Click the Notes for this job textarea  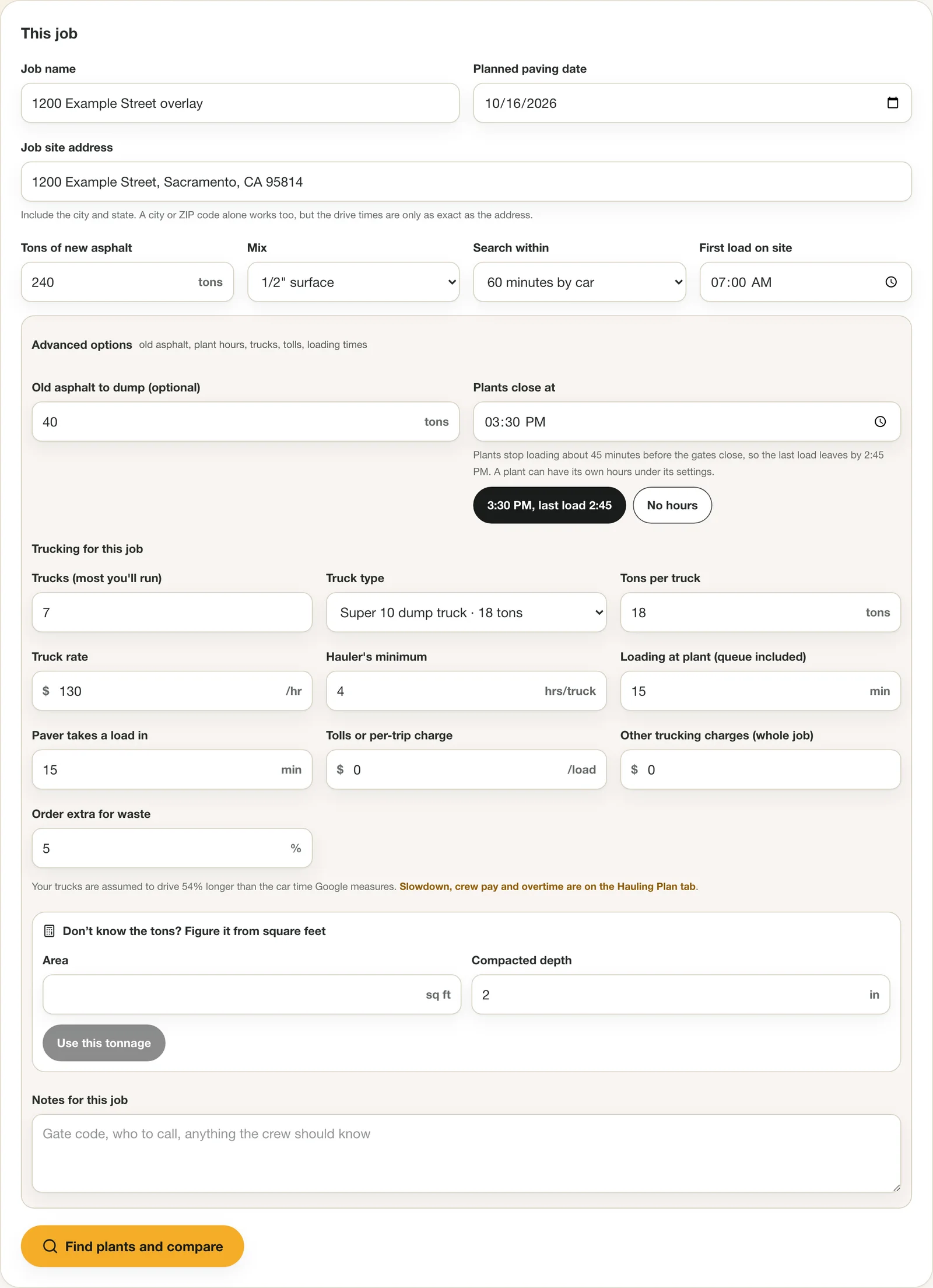point(466,1153)
